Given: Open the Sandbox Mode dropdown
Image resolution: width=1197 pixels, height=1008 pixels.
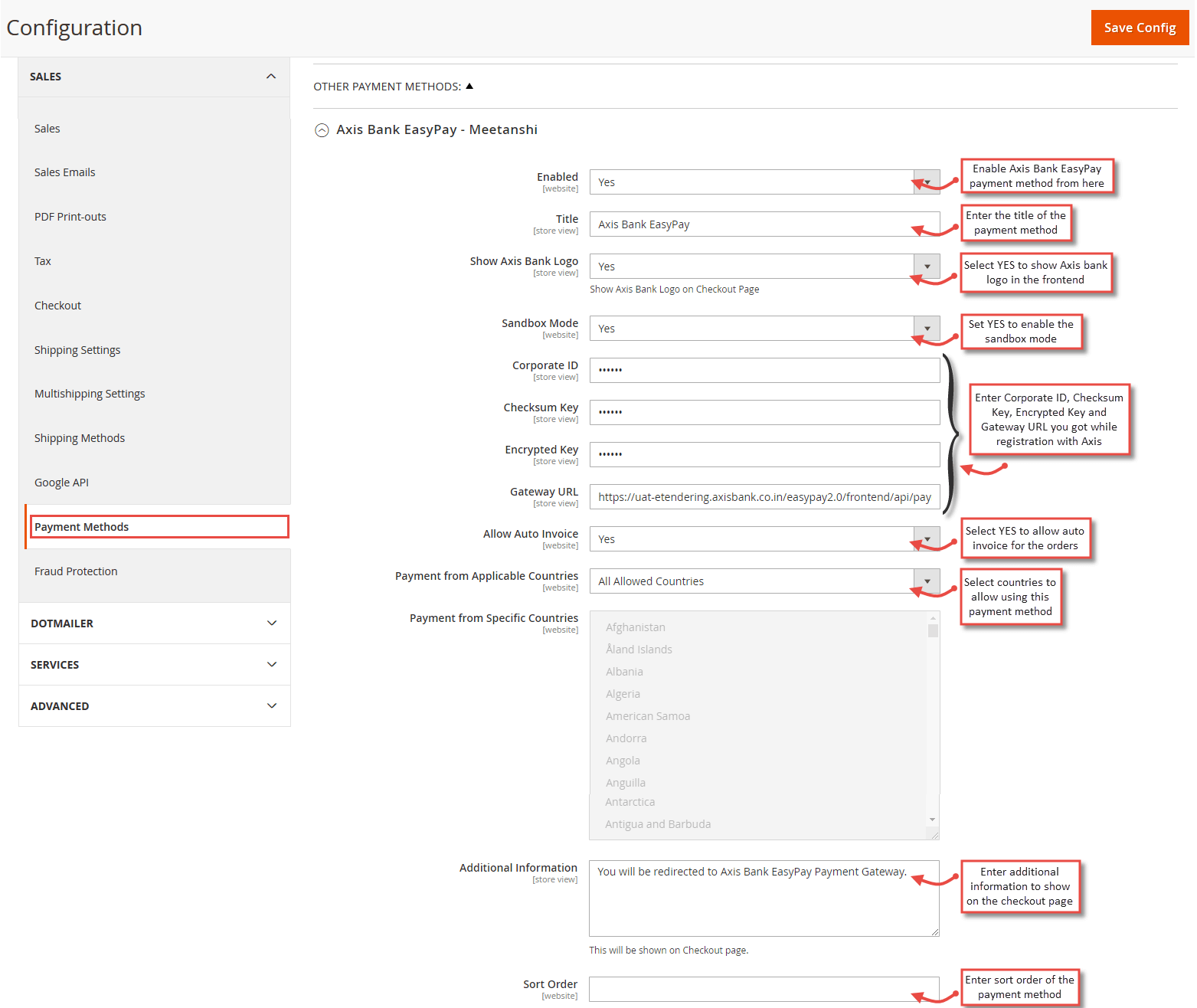Looking at the screenshot, I should coord(926,328).
